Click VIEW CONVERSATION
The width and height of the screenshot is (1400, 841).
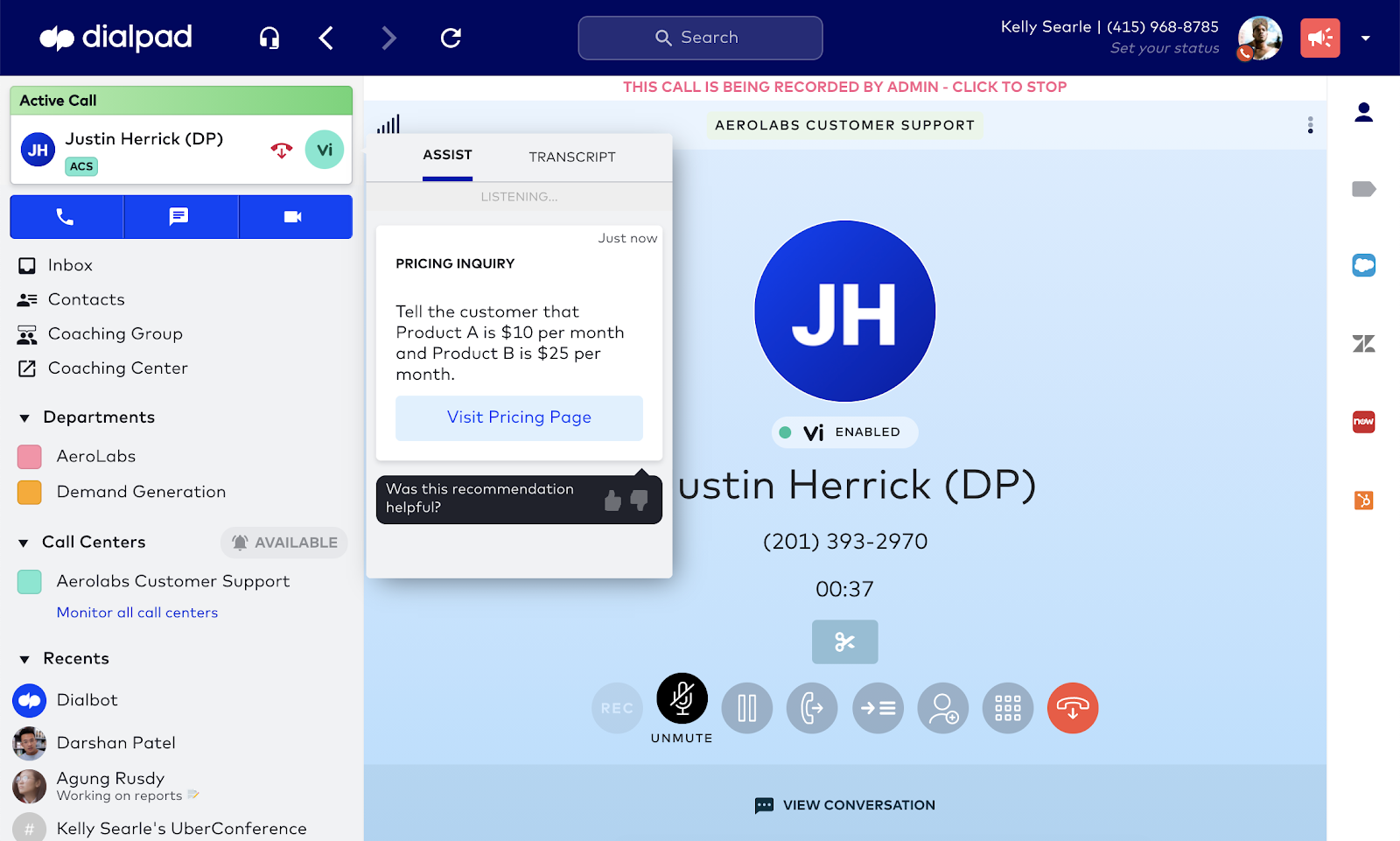[x=844, y=805]
